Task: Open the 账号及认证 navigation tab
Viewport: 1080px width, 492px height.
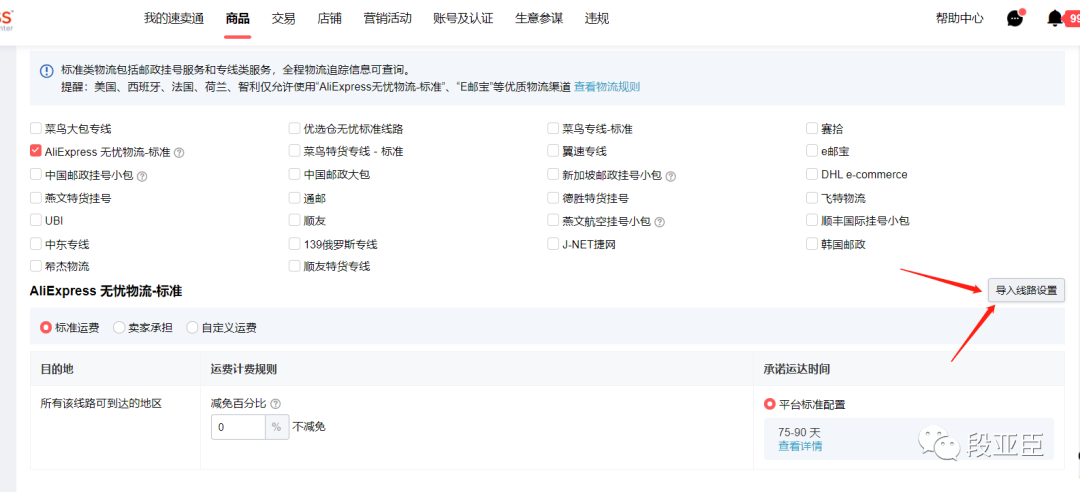Action: pyautogui.click(x=464, y=19)
